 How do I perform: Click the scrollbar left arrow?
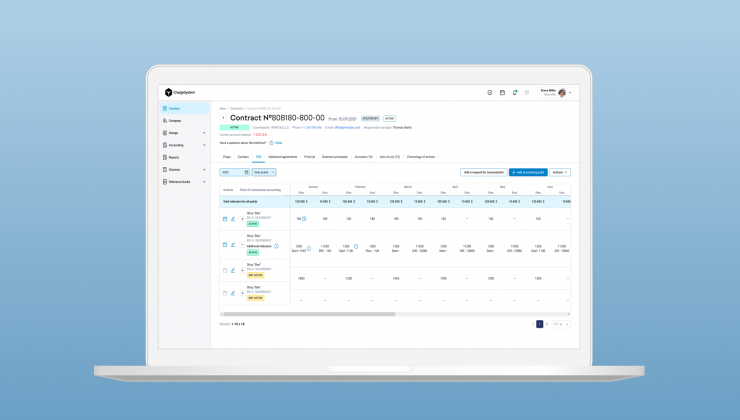point(221,314)
